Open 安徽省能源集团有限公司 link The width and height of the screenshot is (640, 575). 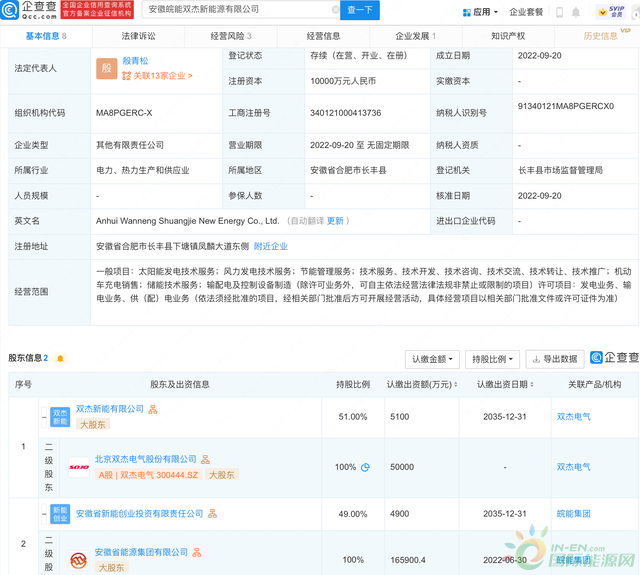click(x=141, y=553)
